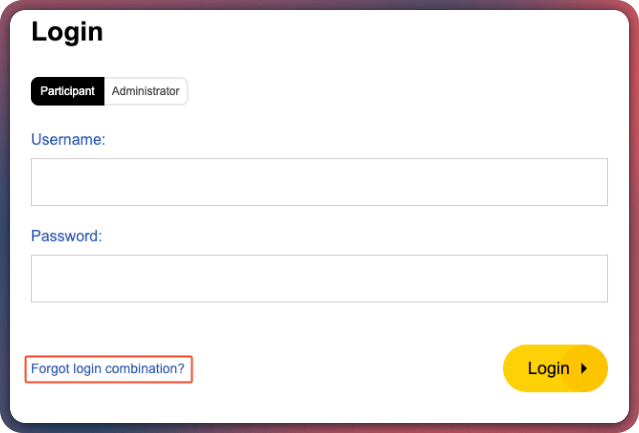The width and height of the screenshot is (639, 433).
Task: Click the dark circle on Login button
Action: click(x=584, y=368)
